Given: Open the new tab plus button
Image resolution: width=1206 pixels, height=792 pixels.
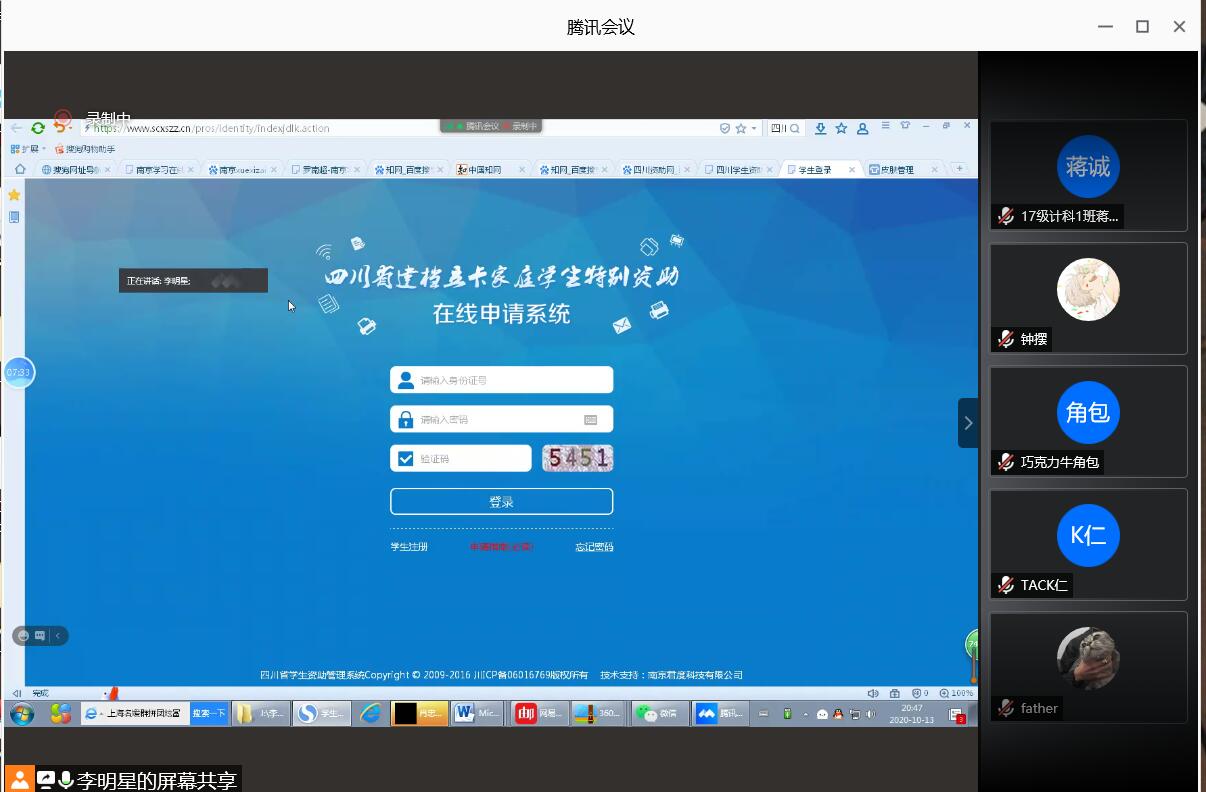Looking at the screenshot, I should click(x=960, y=169).
